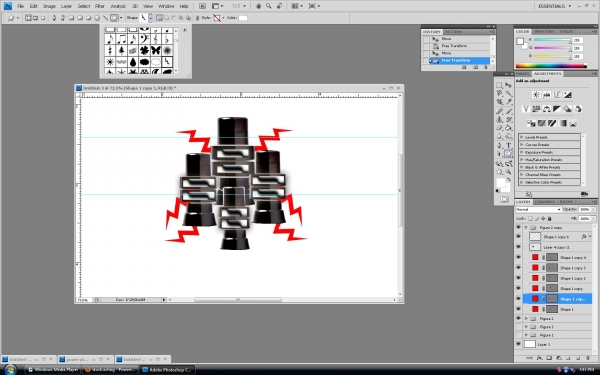Image resolution: width=600 pixels, height=375 pixels.
Task: Hide the Shape 1 copy 2 layer
Action: [x=518, y=278]
